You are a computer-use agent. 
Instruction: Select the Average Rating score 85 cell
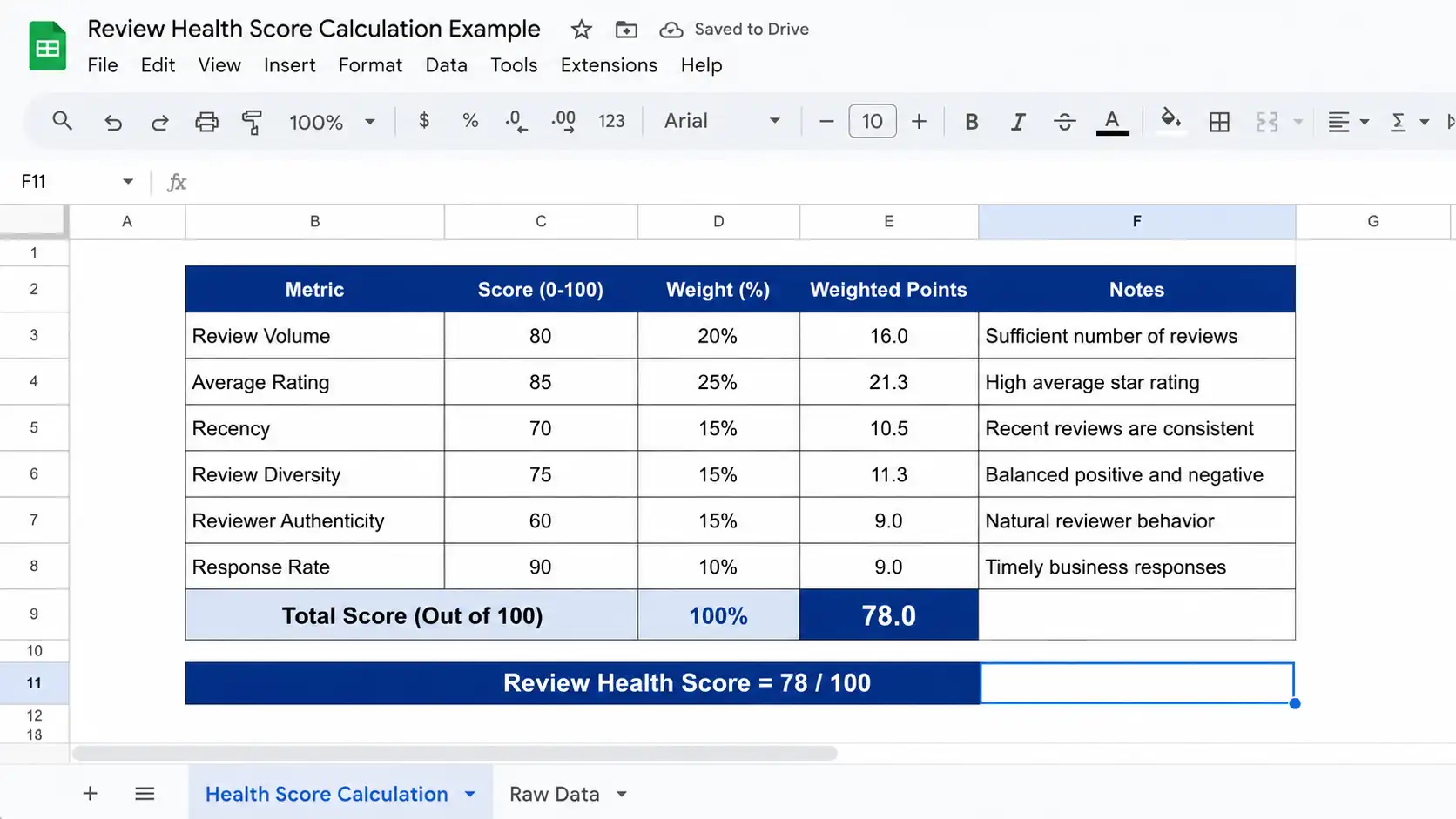(540, 382)
